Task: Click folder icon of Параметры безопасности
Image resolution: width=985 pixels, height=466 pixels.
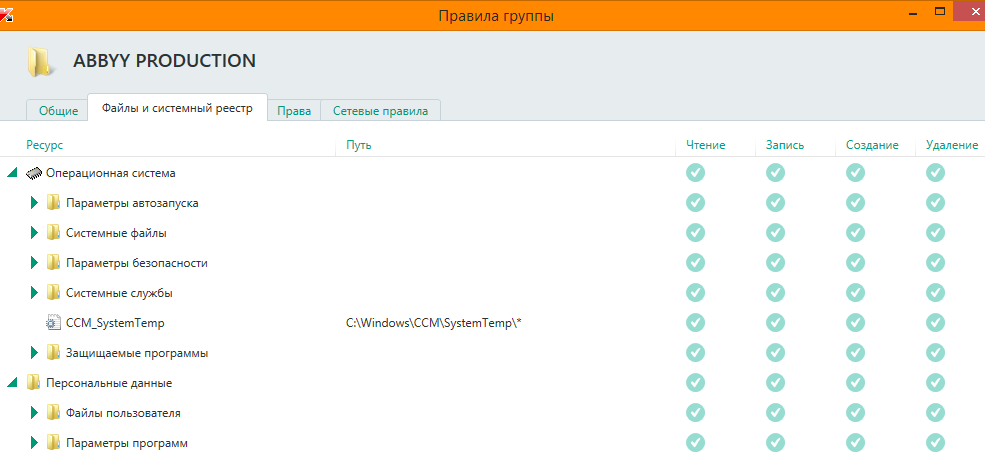Action: tap(53, 263)
